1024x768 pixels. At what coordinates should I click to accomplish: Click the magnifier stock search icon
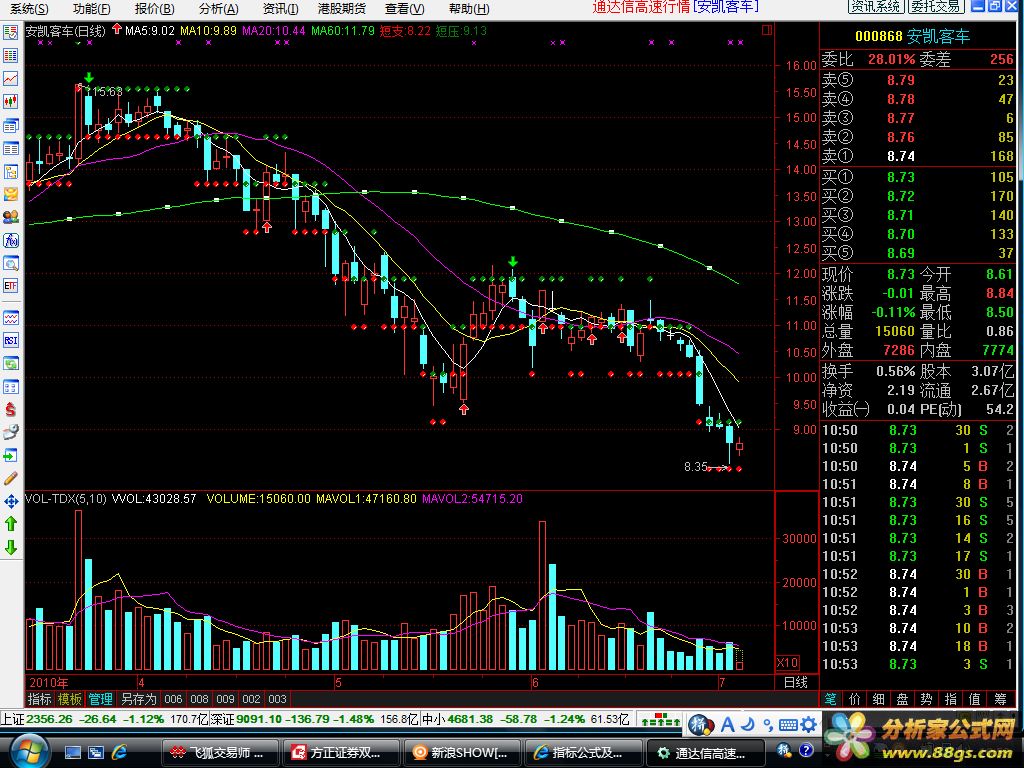coord(10,263)
